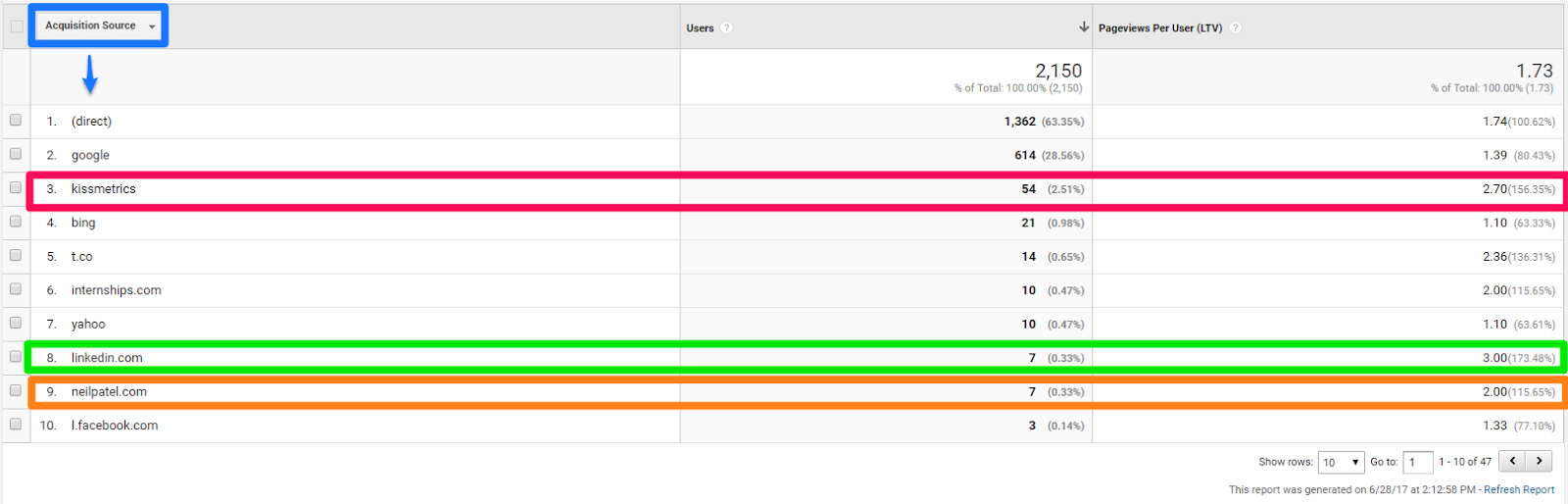
Task: Click the report generated timestamp text
Action: coord(1352,489)
